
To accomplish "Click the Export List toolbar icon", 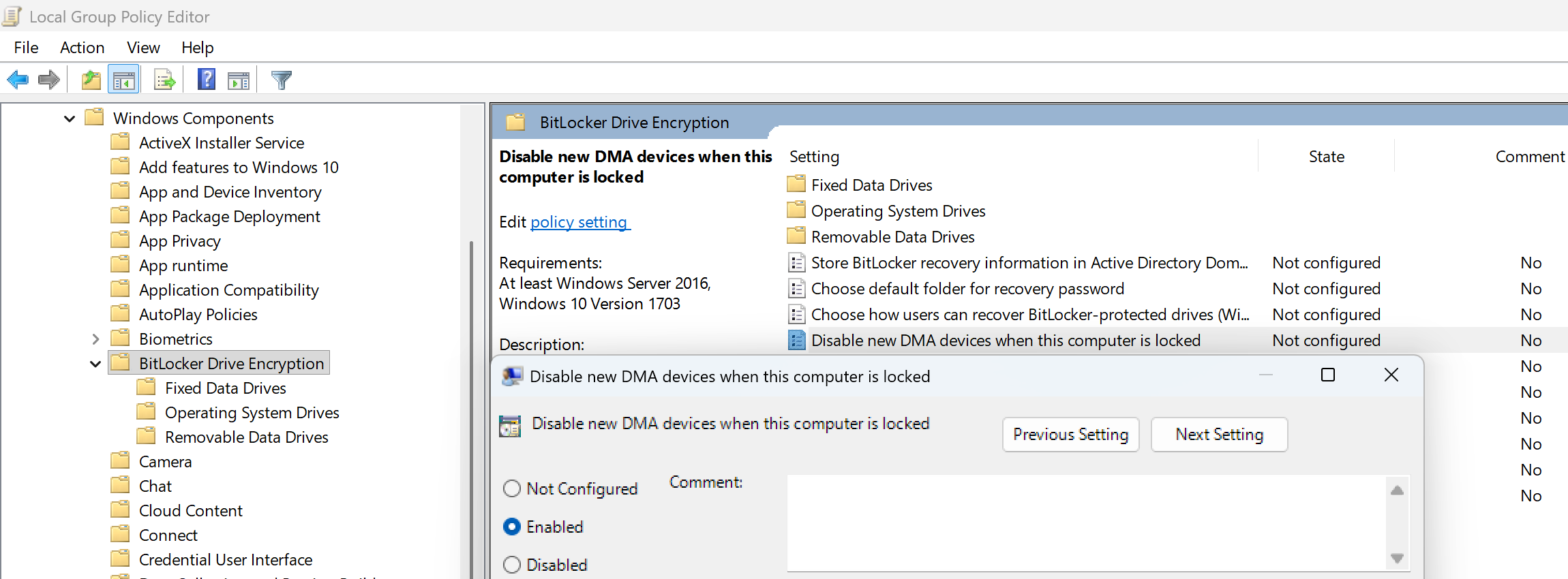I will click(164, 80).
